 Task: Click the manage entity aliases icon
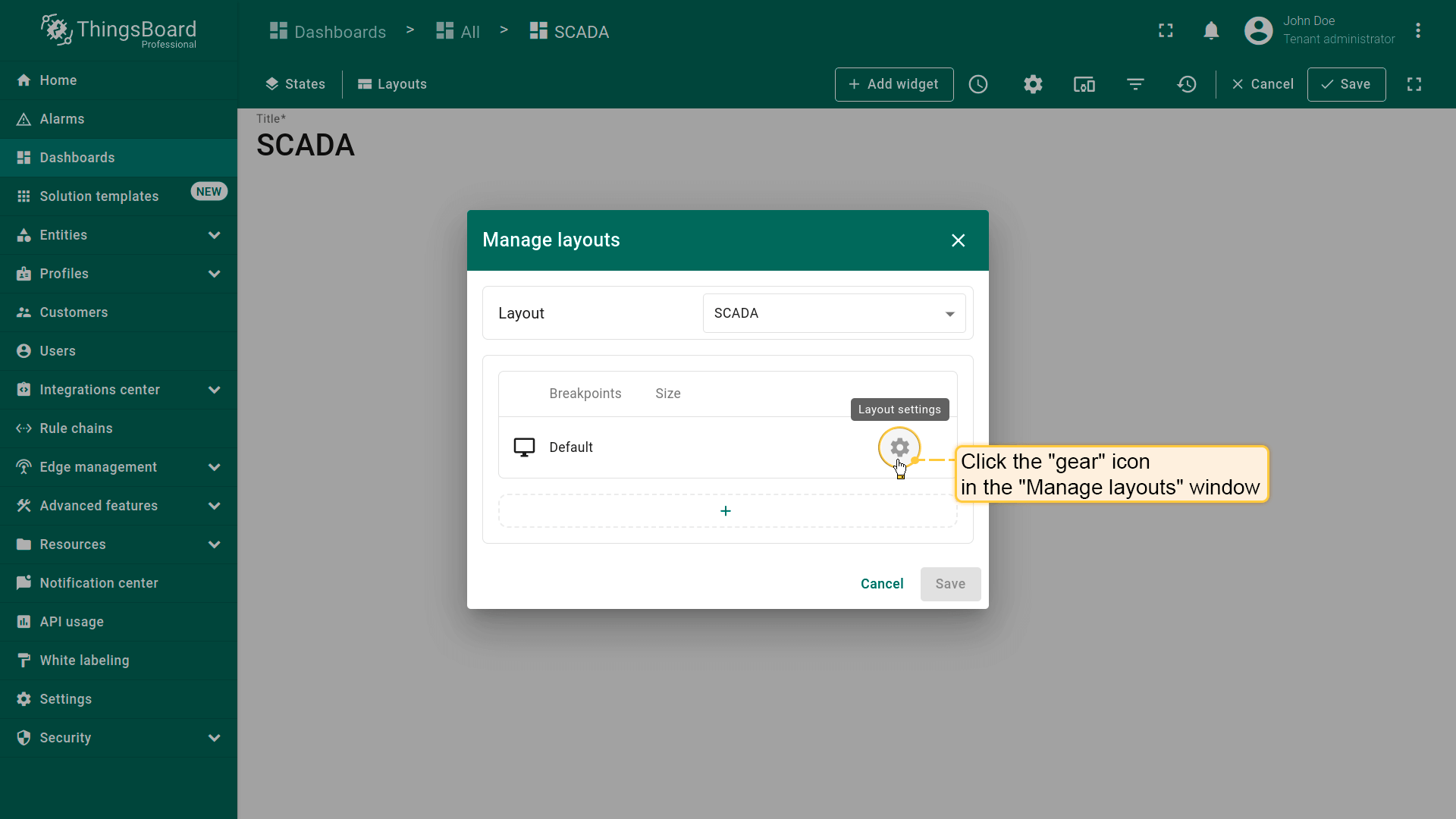1084,84
